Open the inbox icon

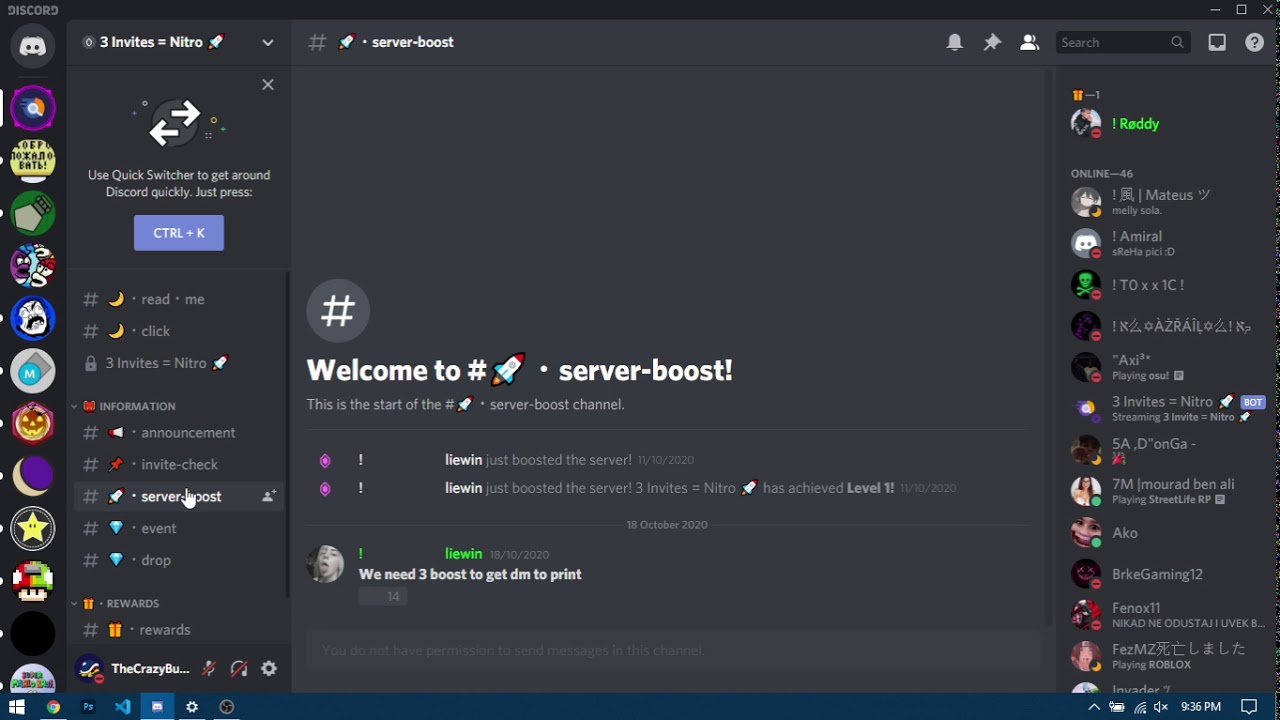tap(1217, 42)
